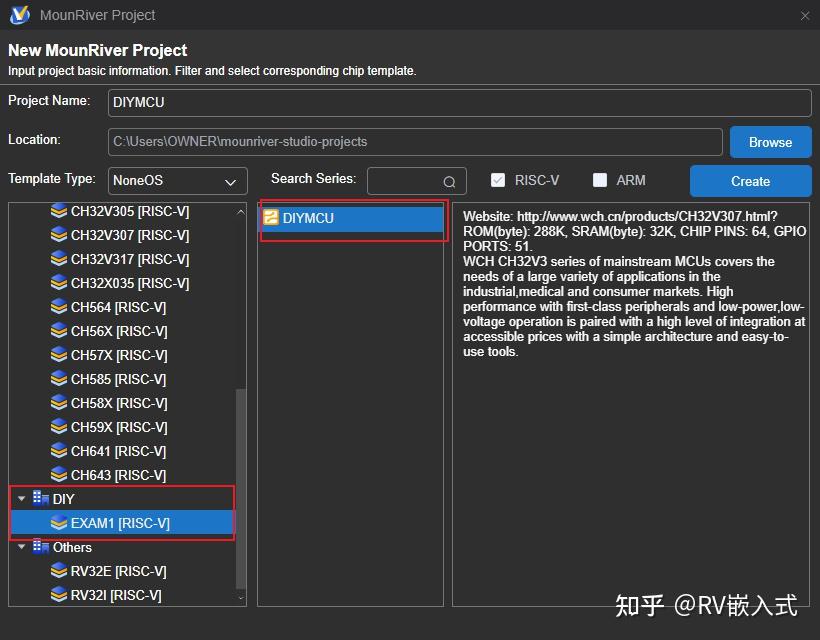Click the DIY group folder icon
The width and height of the screenshot is (820, 640).
pos(42,498)
